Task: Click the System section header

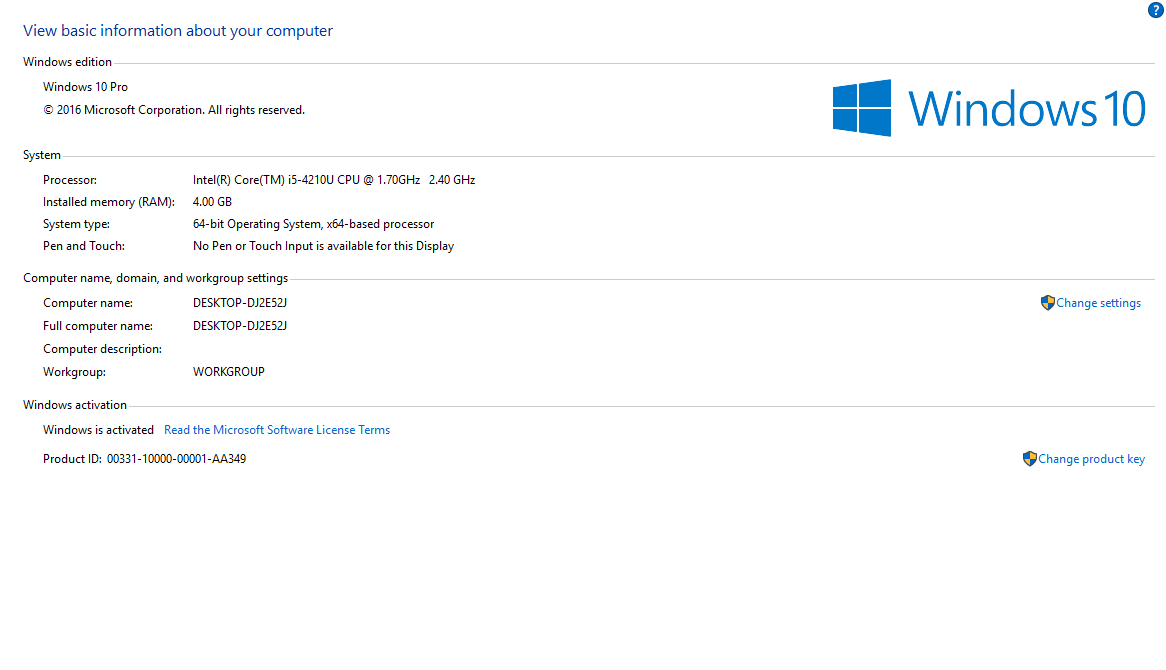Action: [x=42, y=155]
